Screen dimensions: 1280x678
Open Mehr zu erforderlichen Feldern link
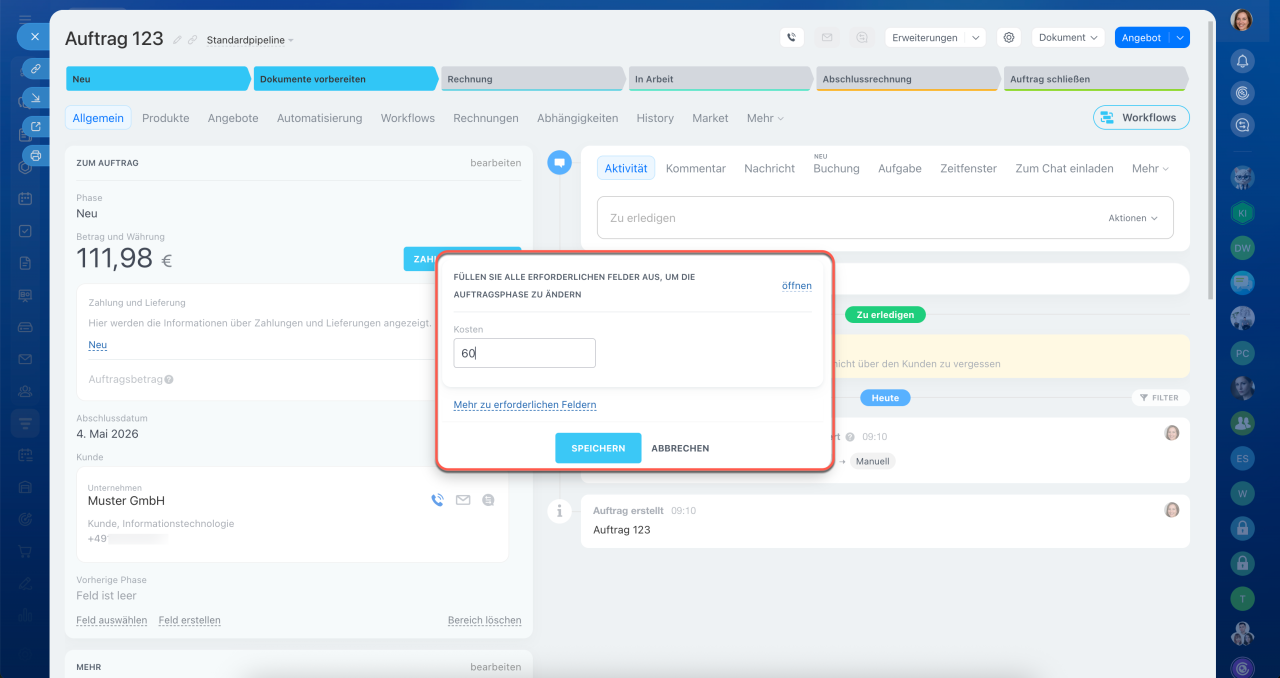(524, 405)
